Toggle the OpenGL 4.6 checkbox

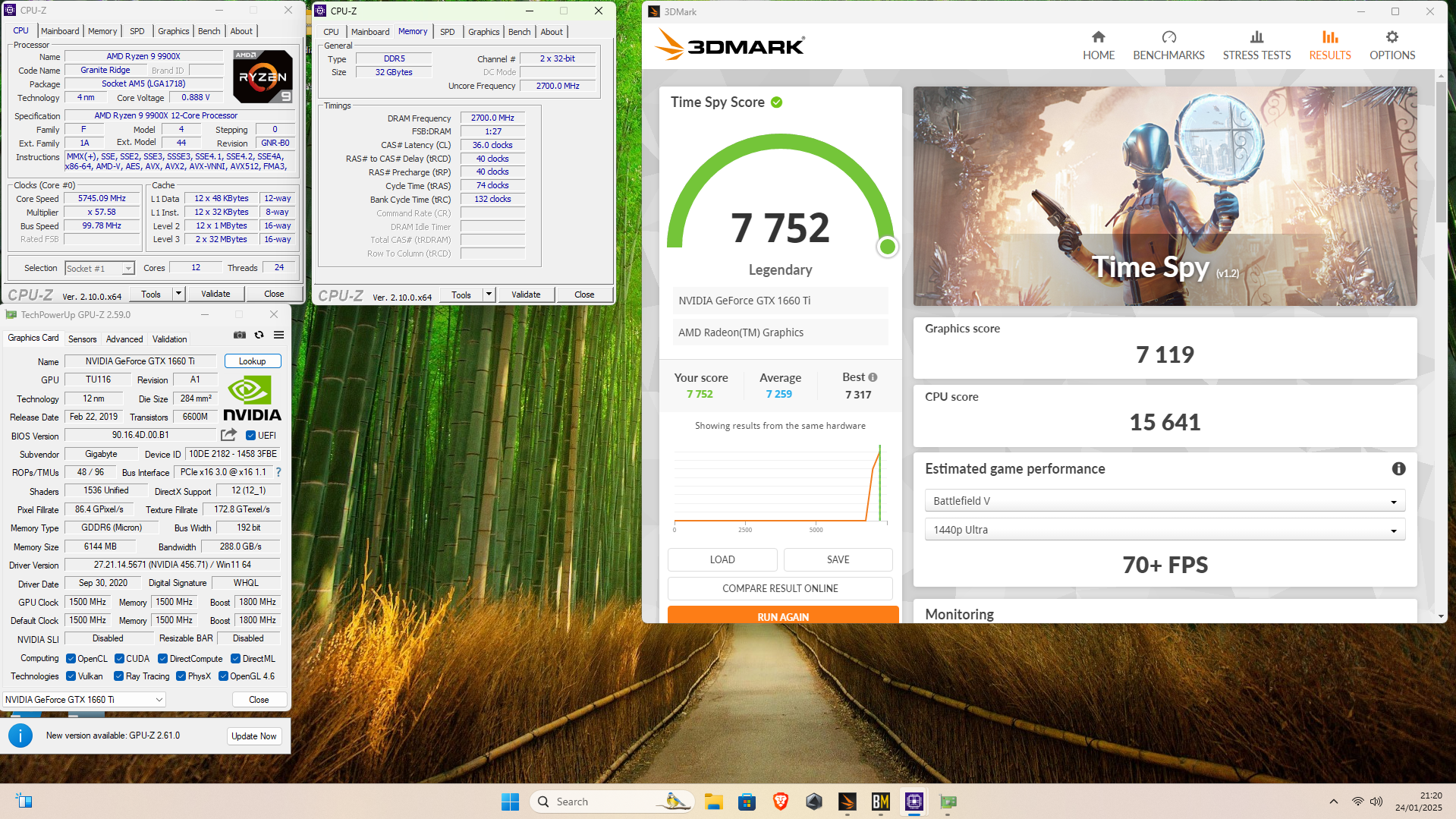click(223, 676)
